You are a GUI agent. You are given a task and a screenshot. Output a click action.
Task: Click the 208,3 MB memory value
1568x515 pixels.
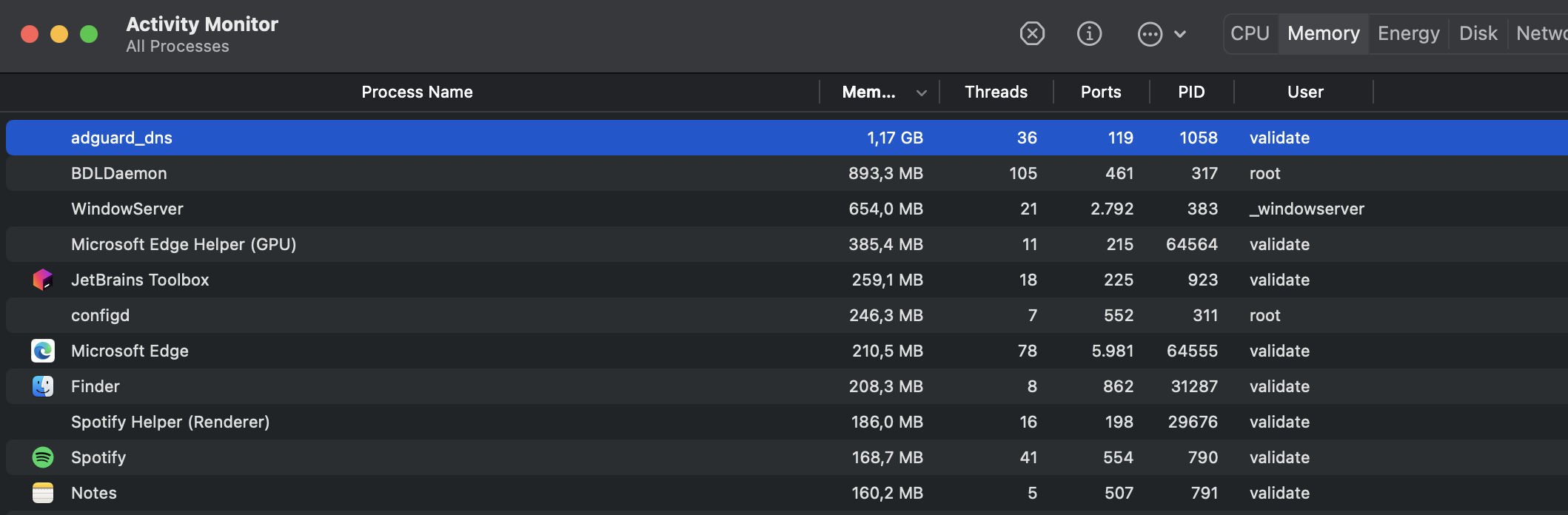click(x=885, y=386)
